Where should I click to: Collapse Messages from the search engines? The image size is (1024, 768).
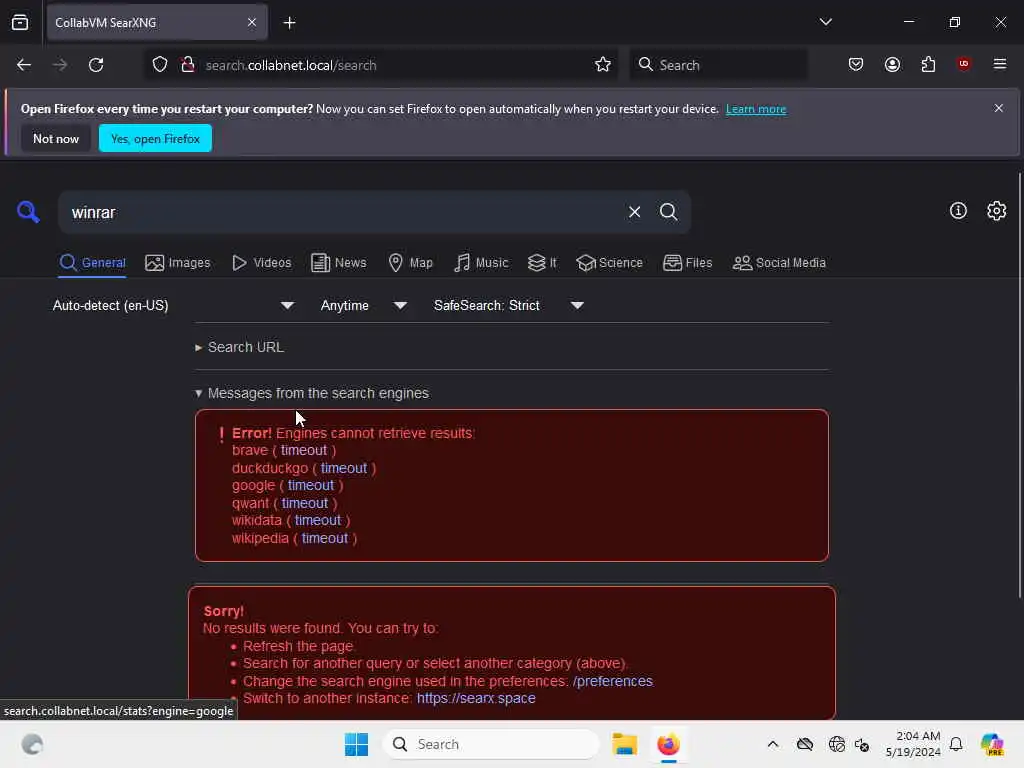pos(312,393)
